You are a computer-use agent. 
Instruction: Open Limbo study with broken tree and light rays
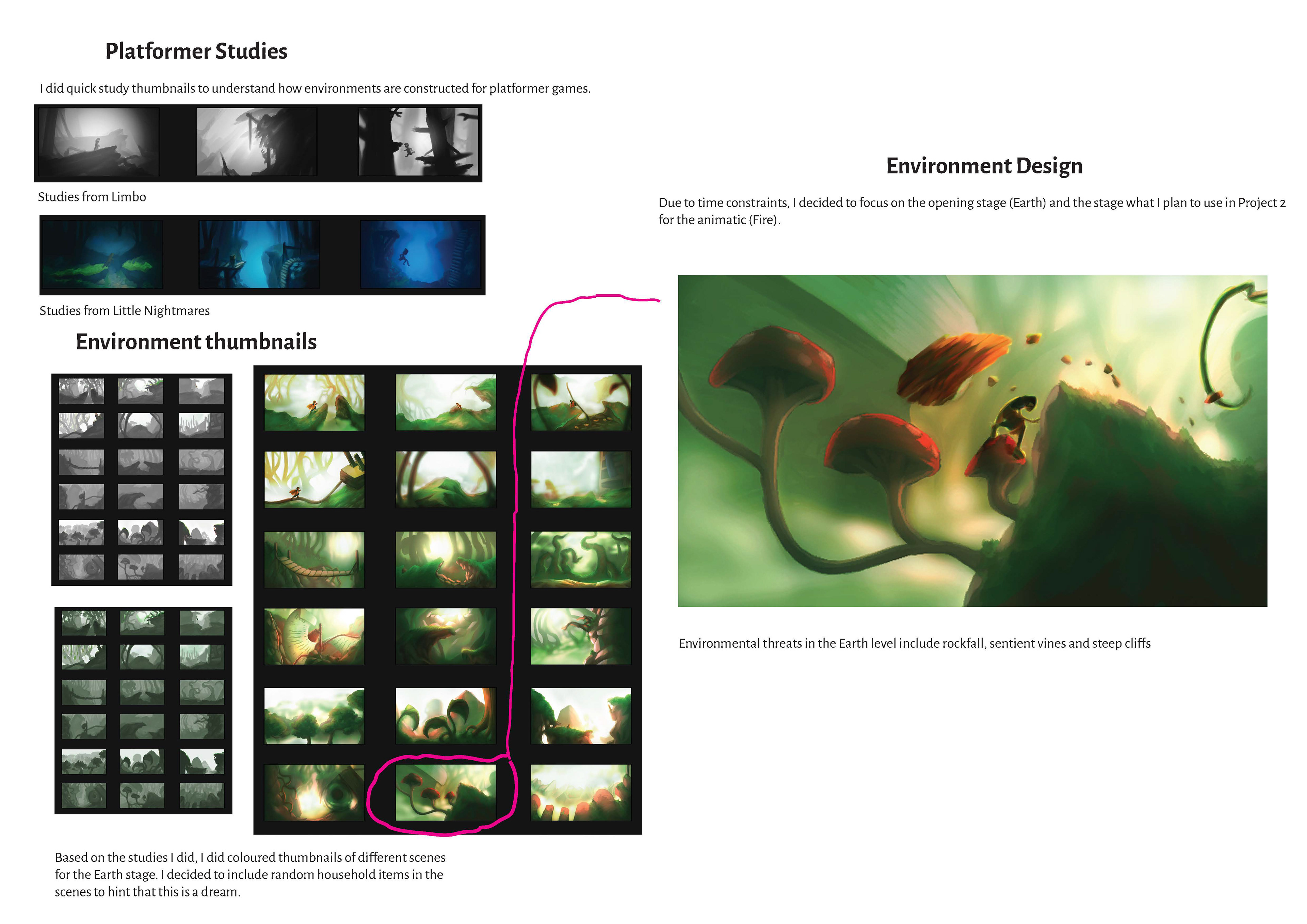[257, 142]
